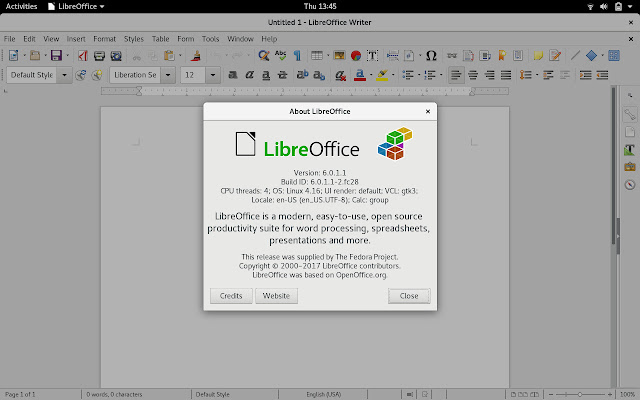This screenshot has height=400, width=640.
Task: Select Center Horizontally paragraph toggle
Action: 473,75
